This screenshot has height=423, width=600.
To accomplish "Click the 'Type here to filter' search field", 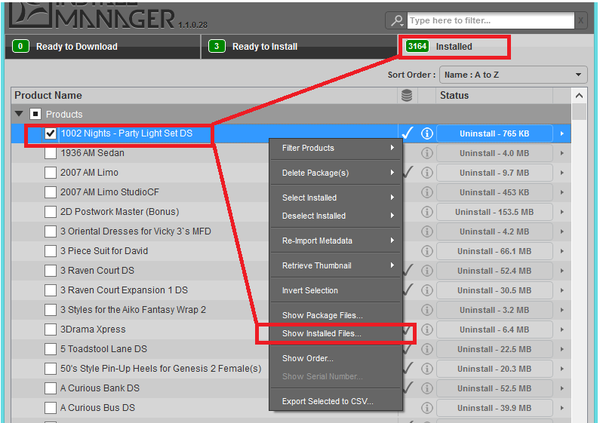I will [491, 20].
